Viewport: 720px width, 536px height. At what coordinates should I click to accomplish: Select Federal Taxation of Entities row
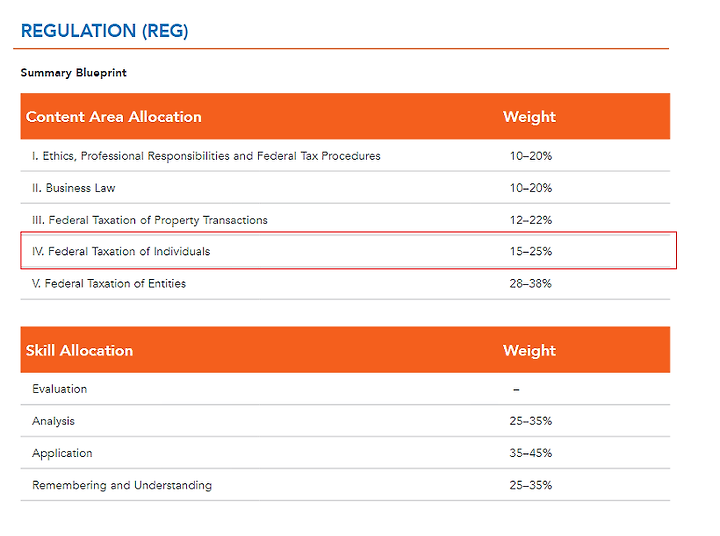[345, 283]
